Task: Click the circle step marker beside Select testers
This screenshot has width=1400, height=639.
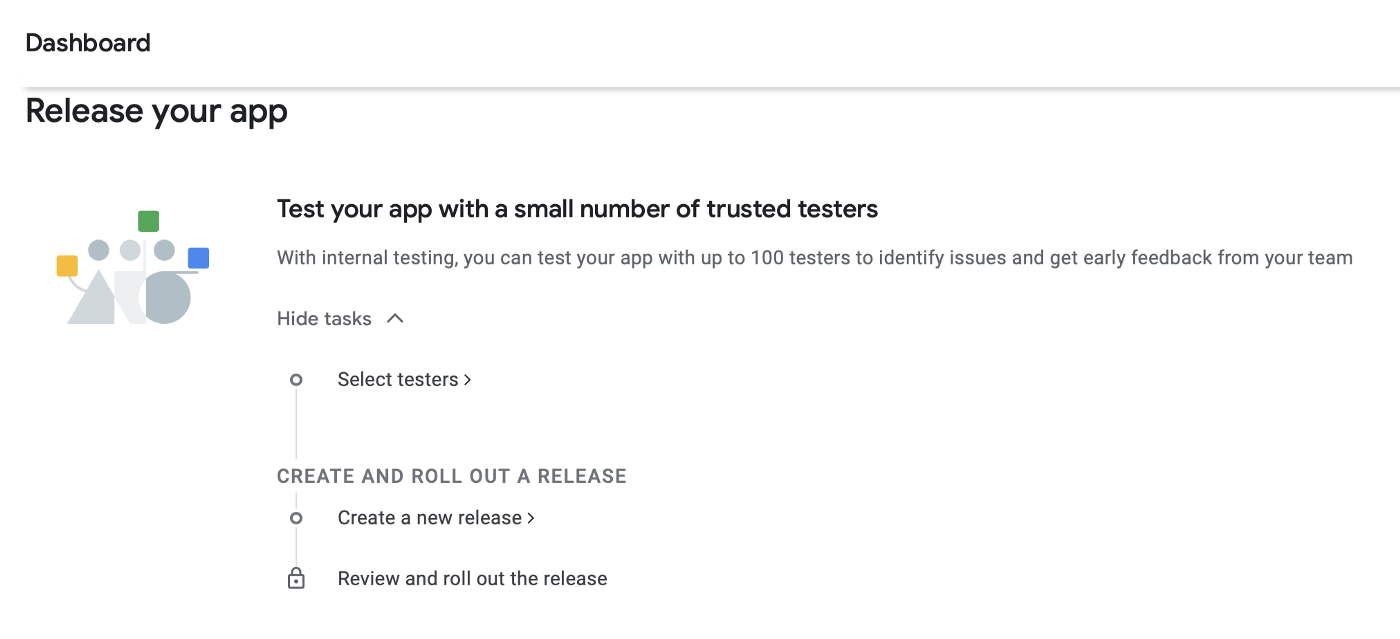Action: (296, 380)
